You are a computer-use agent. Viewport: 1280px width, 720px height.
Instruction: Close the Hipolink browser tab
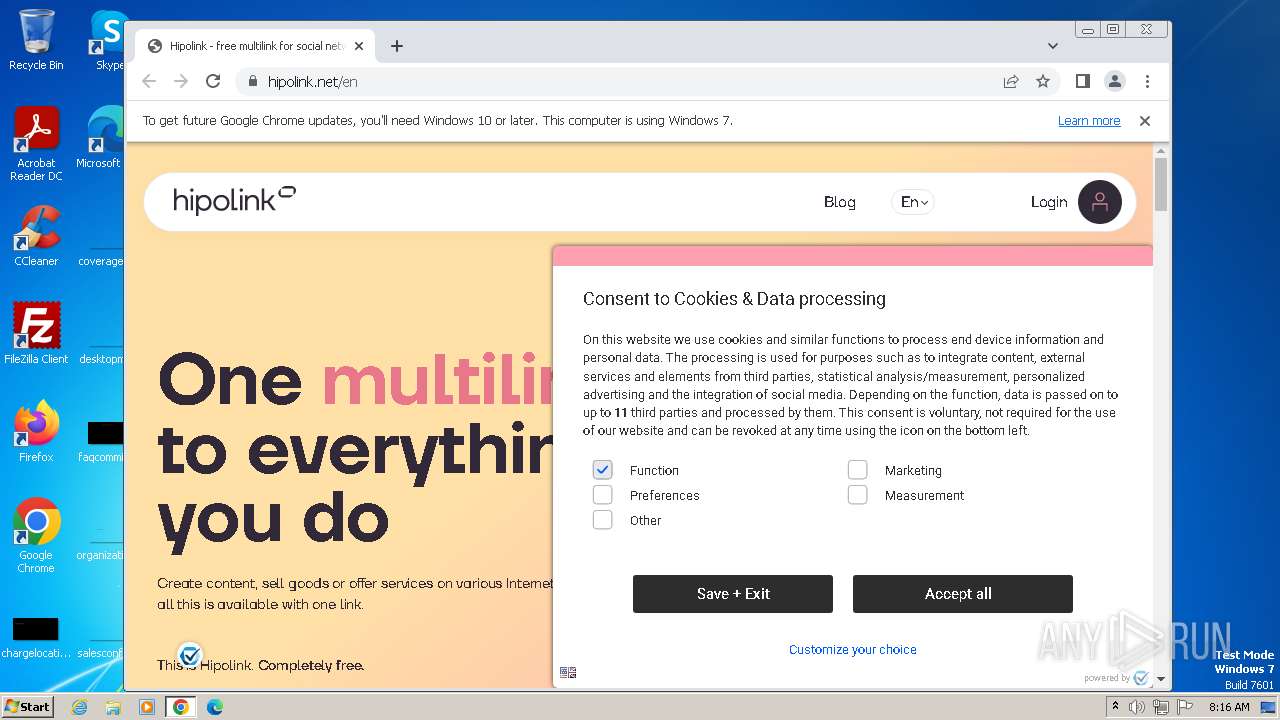(359, 46)
